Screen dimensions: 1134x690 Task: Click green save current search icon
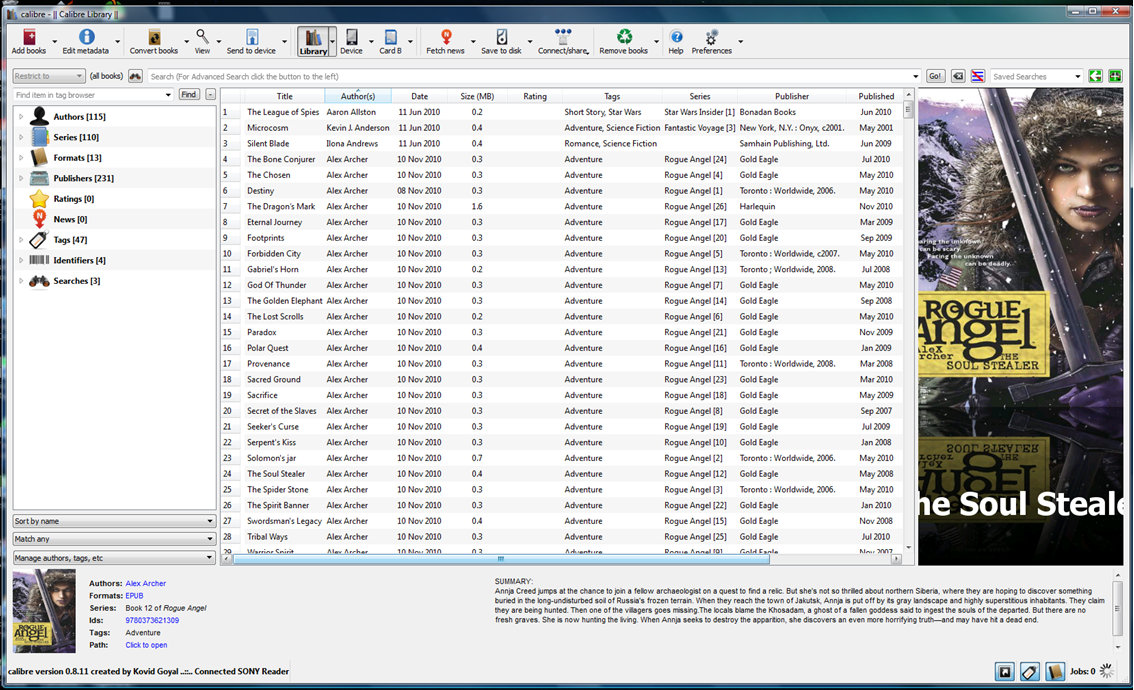click(x=1115, y=76)
